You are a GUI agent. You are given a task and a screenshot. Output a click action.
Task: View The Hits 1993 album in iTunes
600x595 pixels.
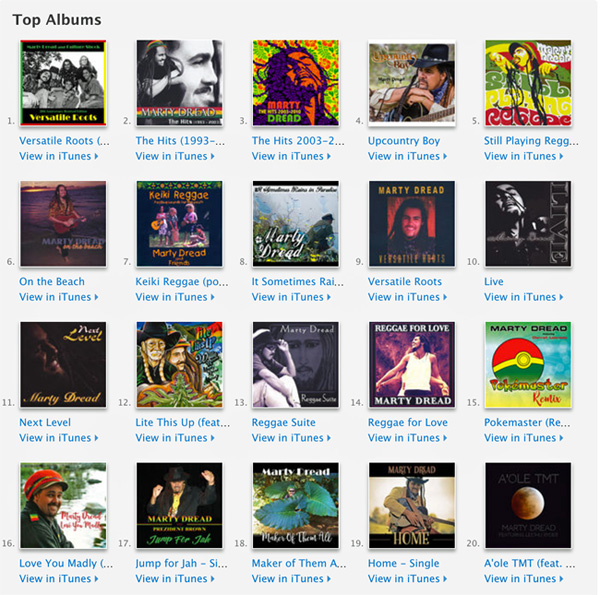click(x=175, y=156)
